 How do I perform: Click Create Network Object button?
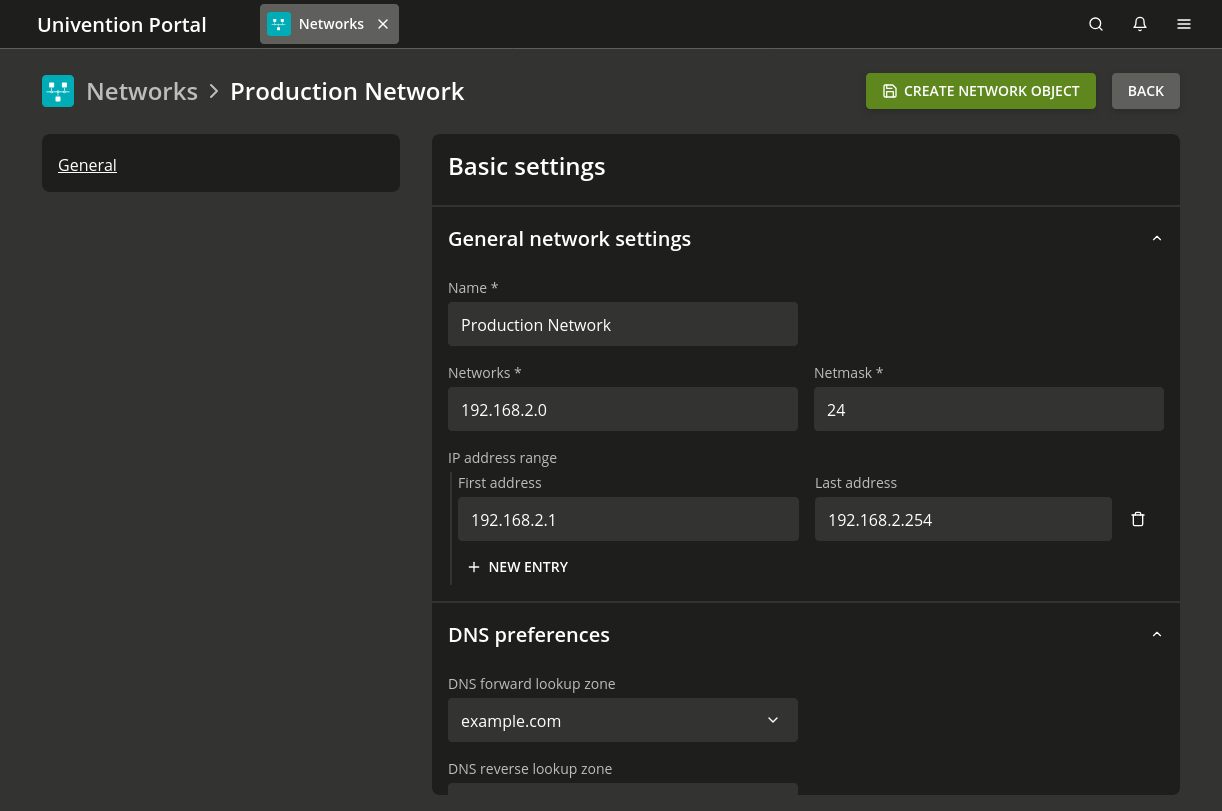(x=980, y=91)
